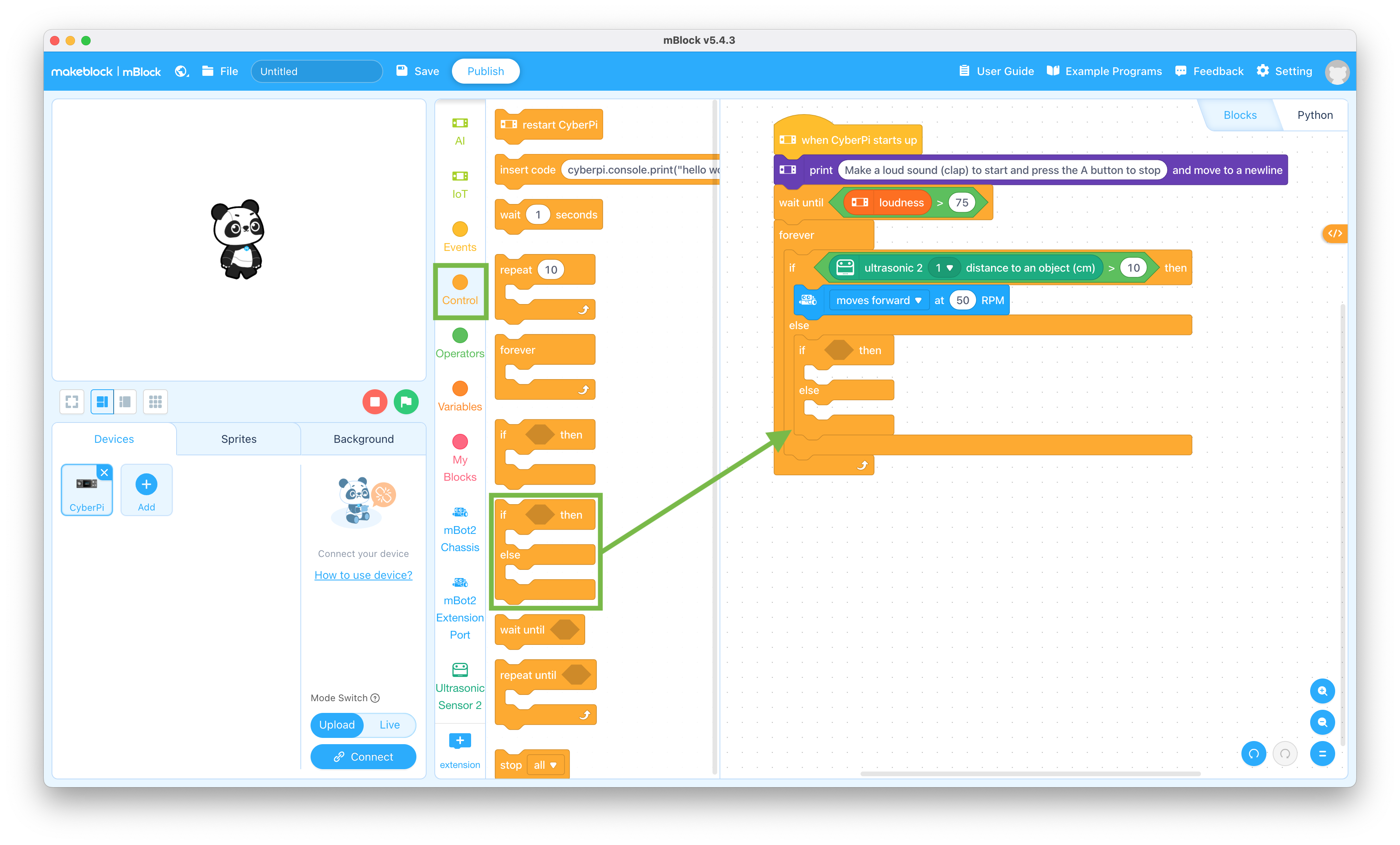Viewport: 1400px width, 845px height.
Task: Click the project name field Untitled
Action: (316, 71)
